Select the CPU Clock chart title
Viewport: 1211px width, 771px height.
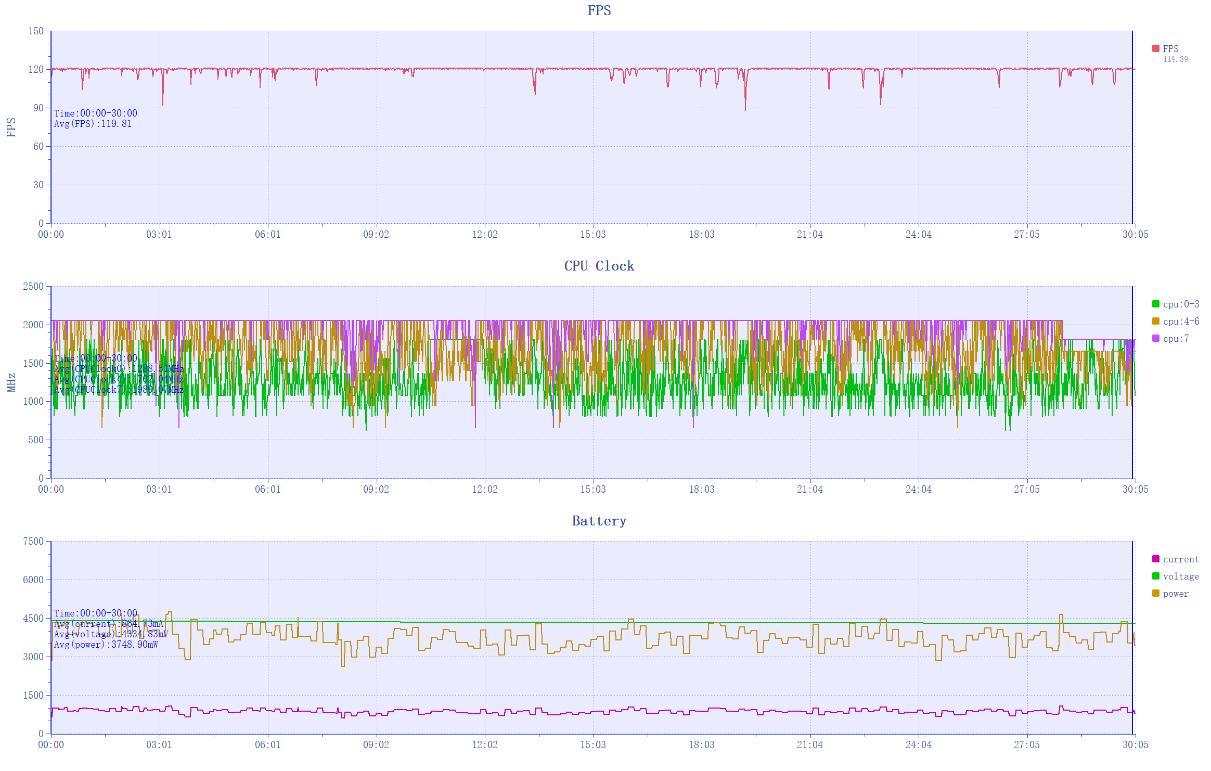pyautogui.click(x=599, y=266)
